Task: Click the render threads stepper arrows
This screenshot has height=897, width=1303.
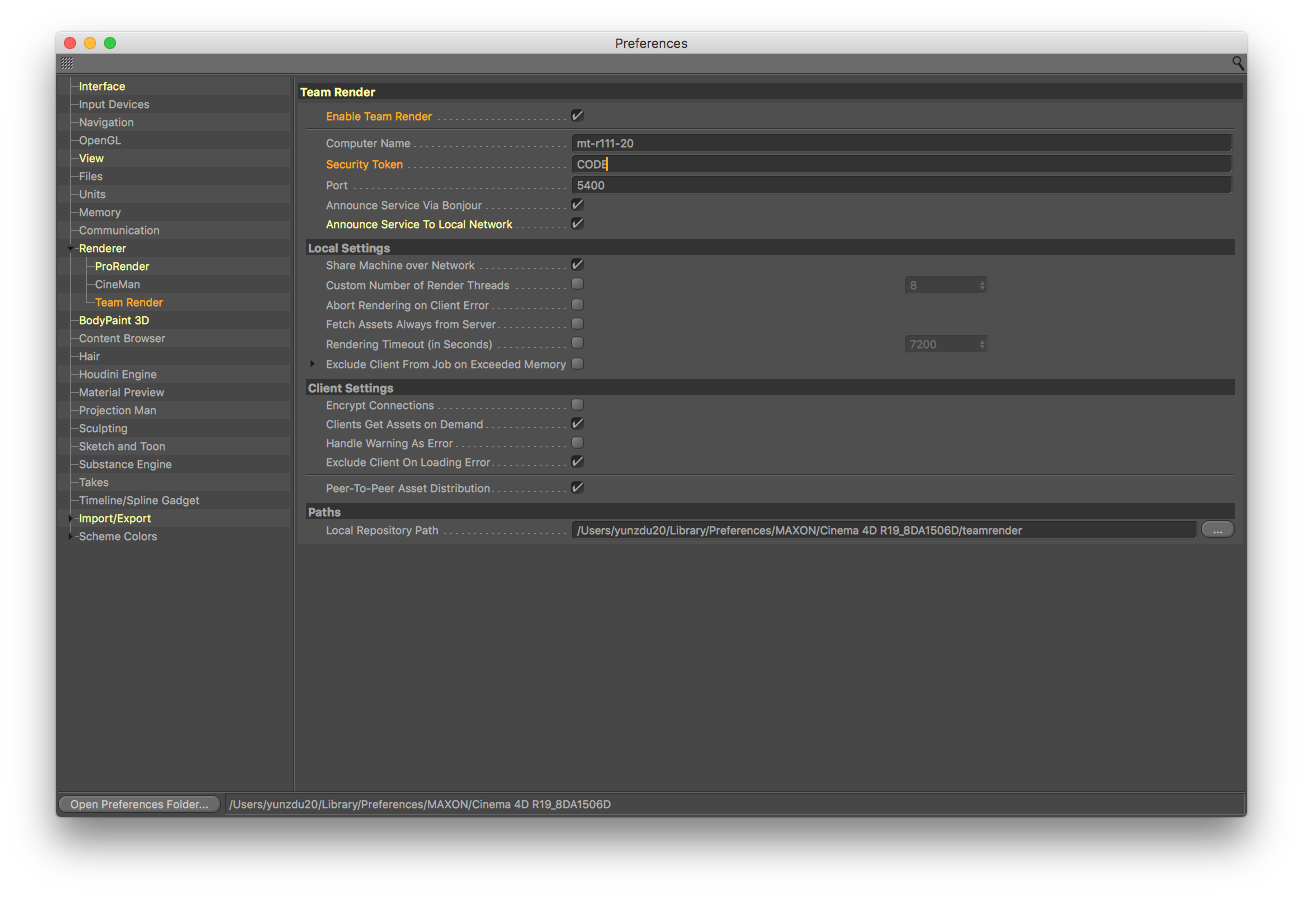Action: pos(981,285)
